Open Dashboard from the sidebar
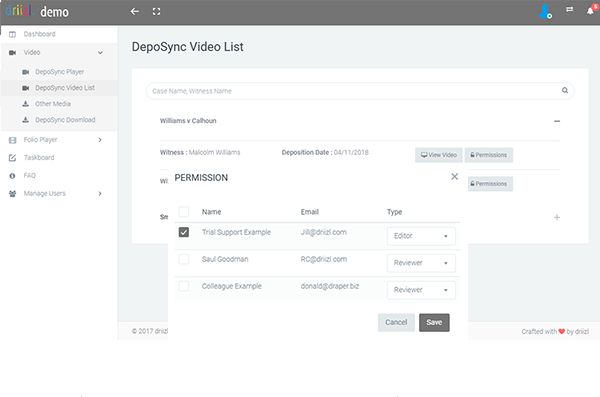This screenshot has width=600, height=397. (39, 34)
